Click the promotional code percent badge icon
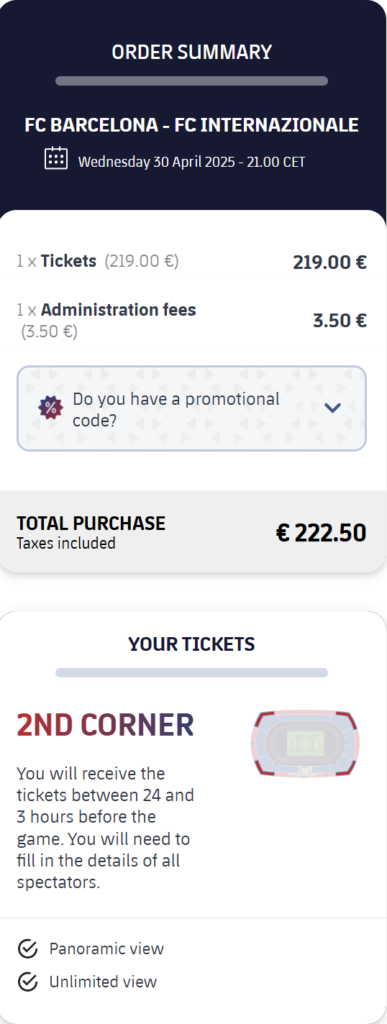The image size is (387, 1024). 50,408
